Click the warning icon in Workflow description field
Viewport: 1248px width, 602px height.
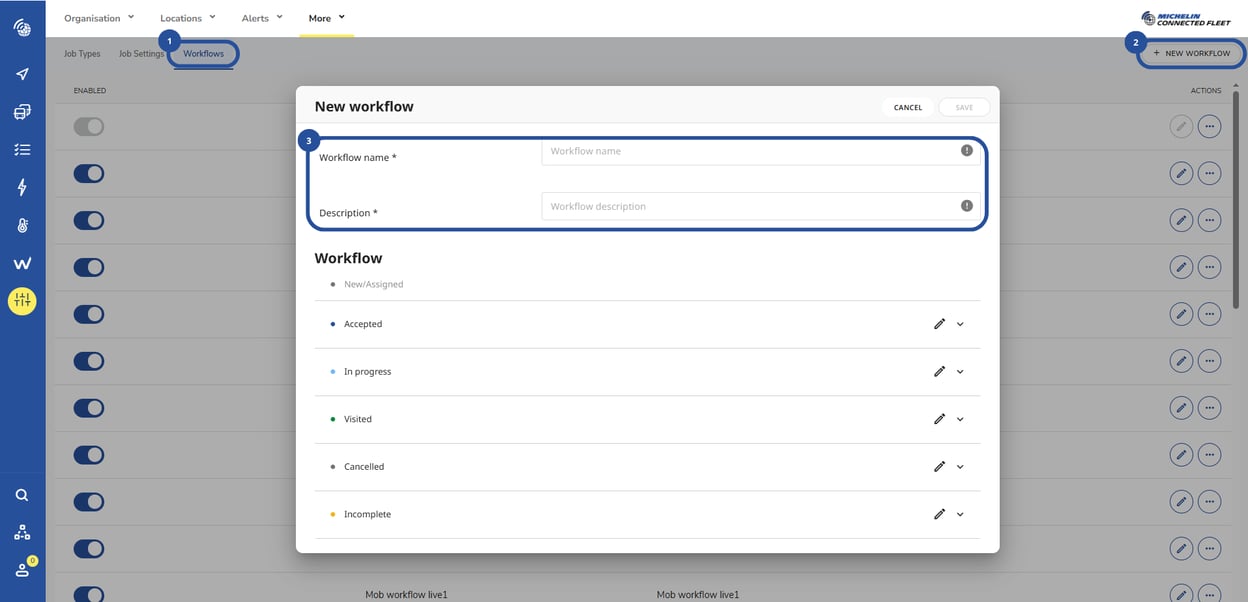(967, 206)
